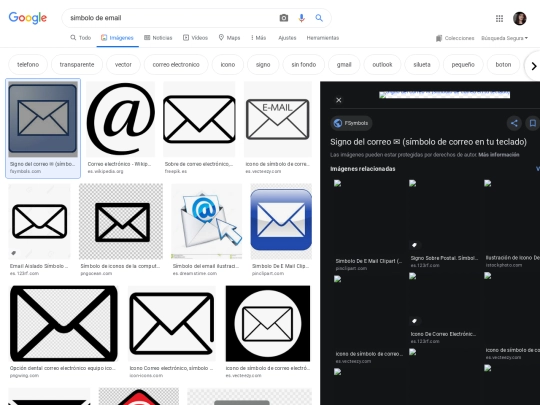Open FSymbols source chip

351,123
